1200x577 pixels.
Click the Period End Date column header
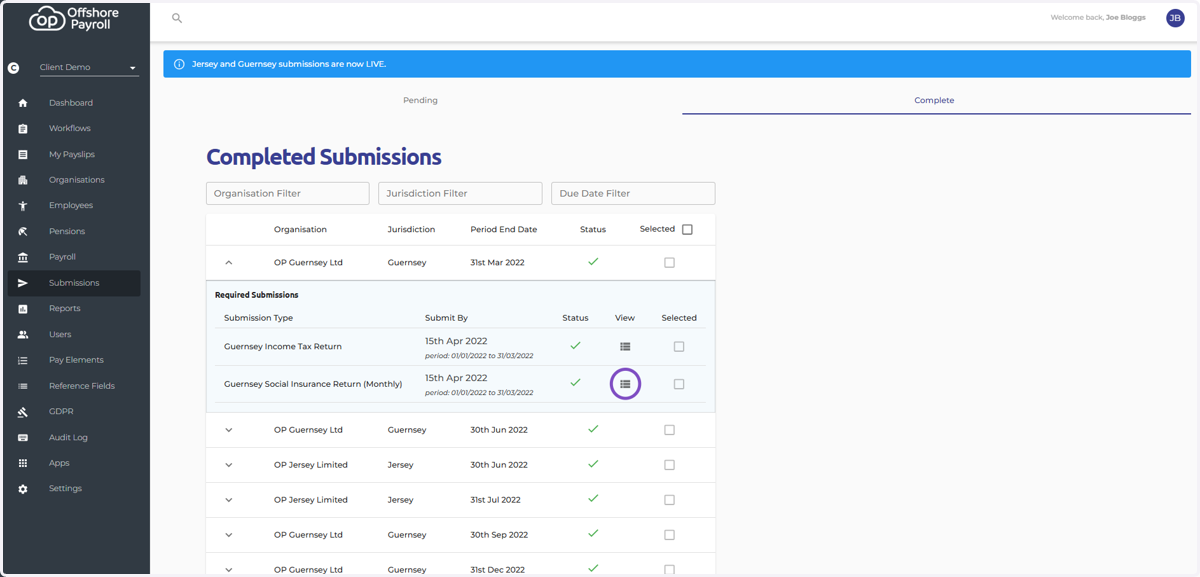(504, 230)
